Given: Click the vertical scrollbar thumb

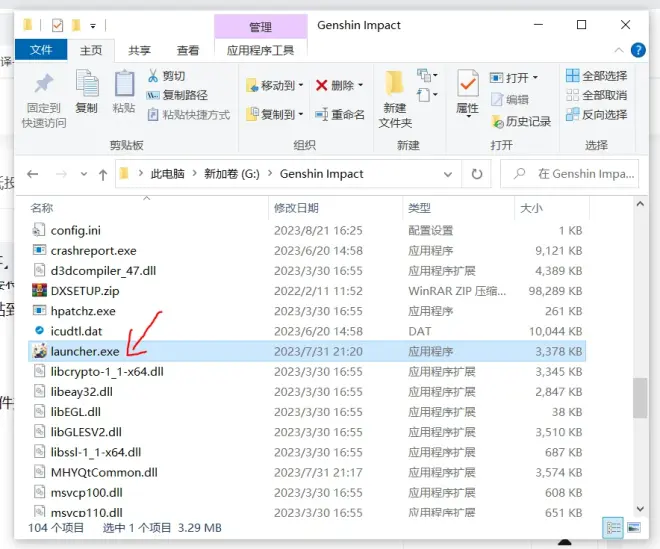Looking at the screenshot, I should pos(640,398).
